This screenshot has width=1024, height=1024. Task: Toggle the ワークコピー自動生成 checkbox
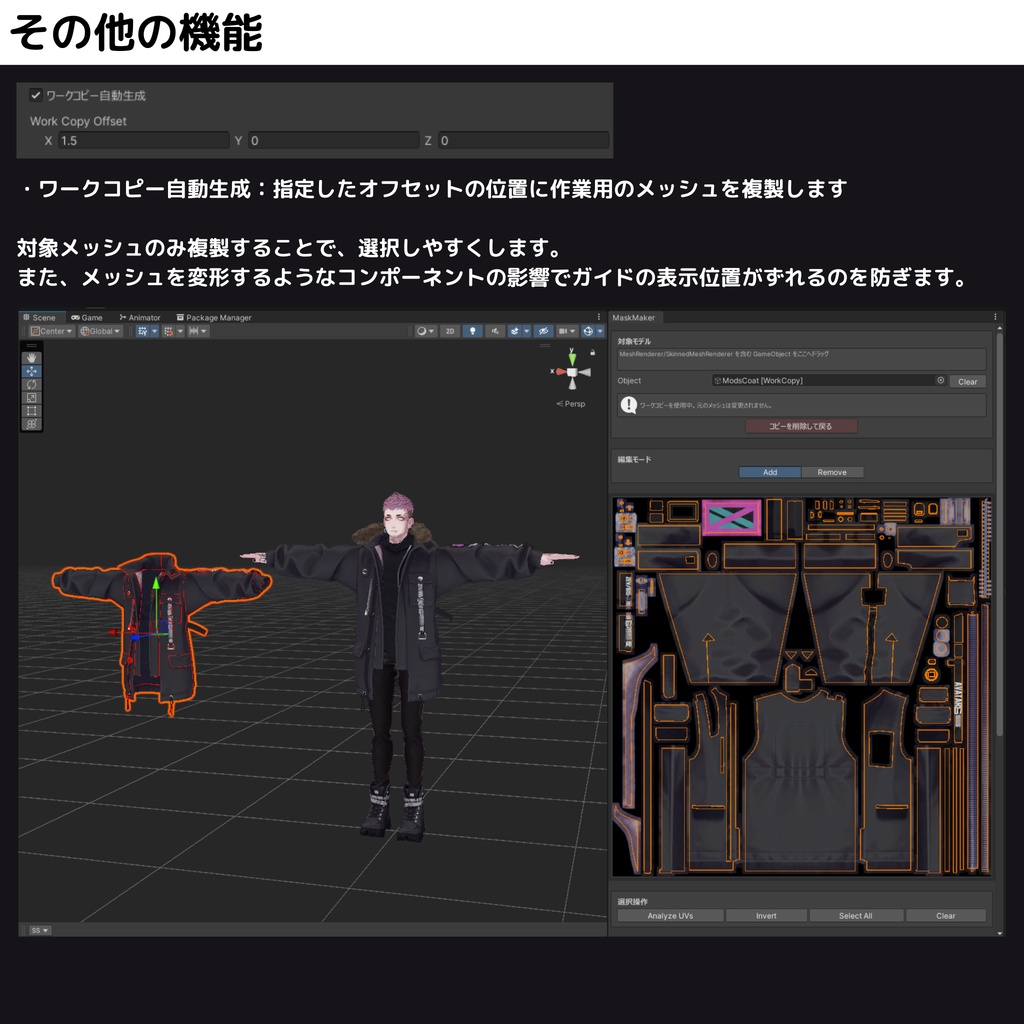tap(34, 95)
